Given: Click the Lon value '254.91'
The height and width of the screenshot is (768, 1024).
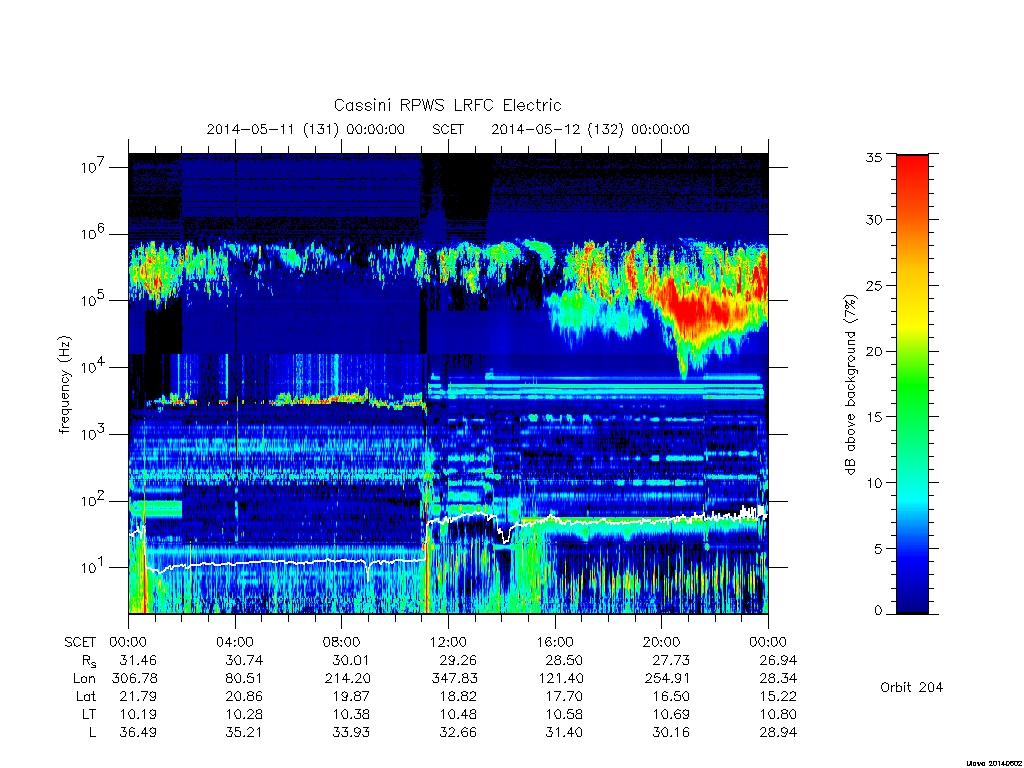Looking at the screenshot, I should point(667,679).
